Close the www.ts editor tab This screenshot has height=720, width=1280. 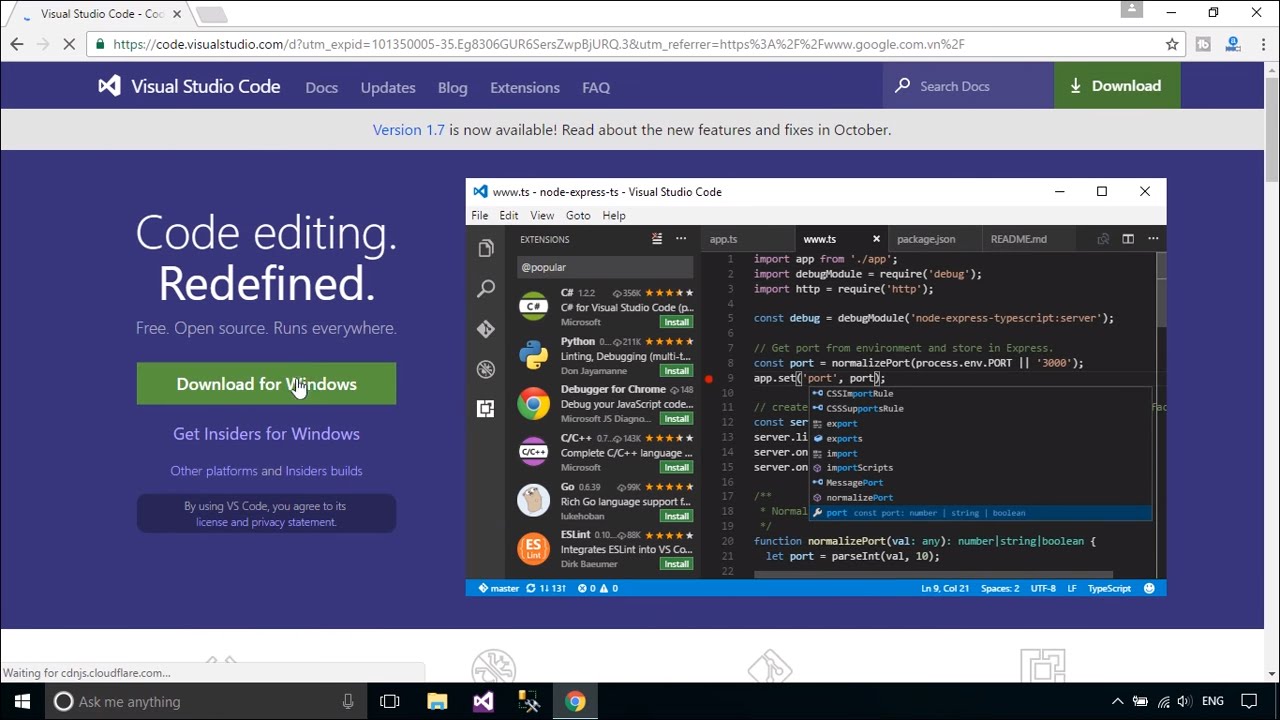[876, 239]
